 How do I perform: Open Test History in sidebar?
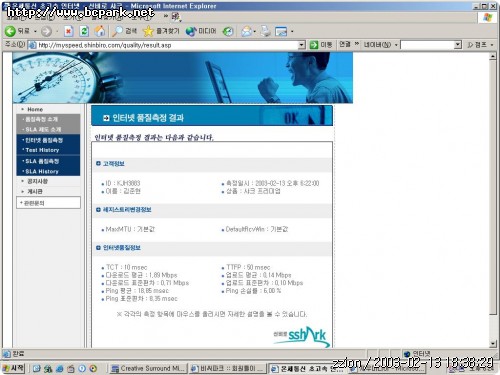tap(42, 150)
